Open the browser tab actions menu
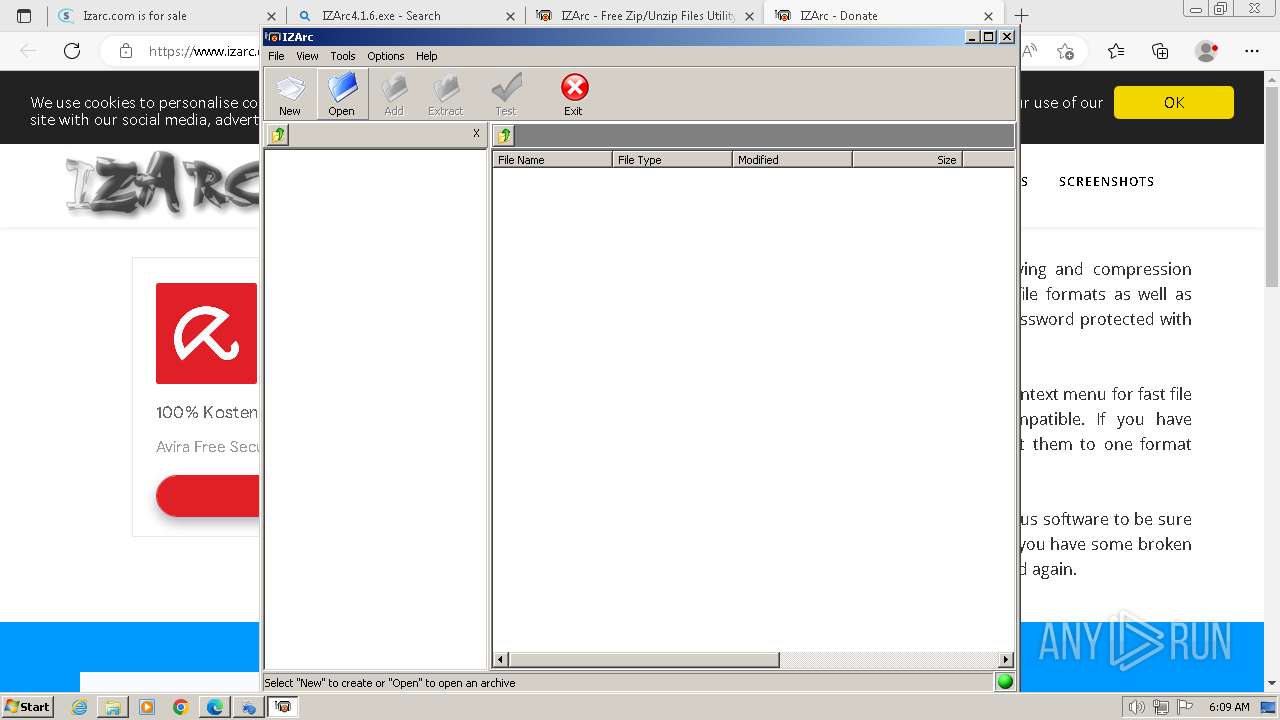 coord(24,16)
